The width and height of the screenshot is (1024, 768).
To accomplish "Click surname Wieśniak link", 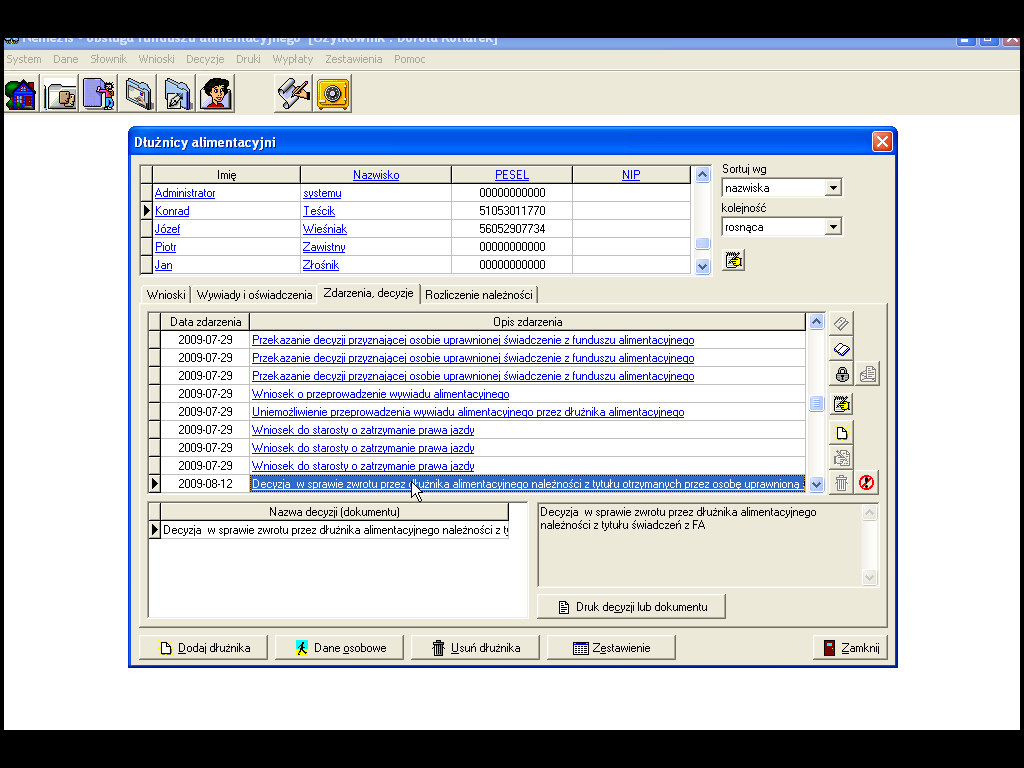I will tap(325, 229).
